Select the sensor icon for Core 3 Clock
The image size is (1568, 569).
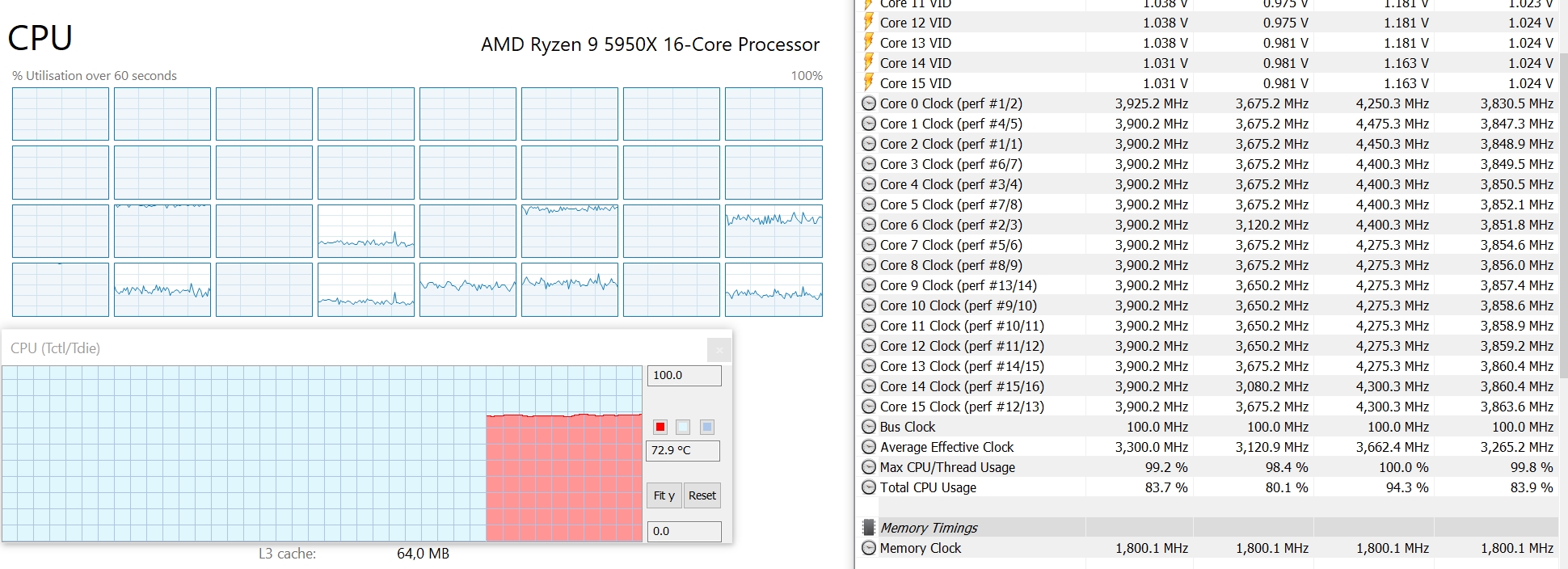869,164
